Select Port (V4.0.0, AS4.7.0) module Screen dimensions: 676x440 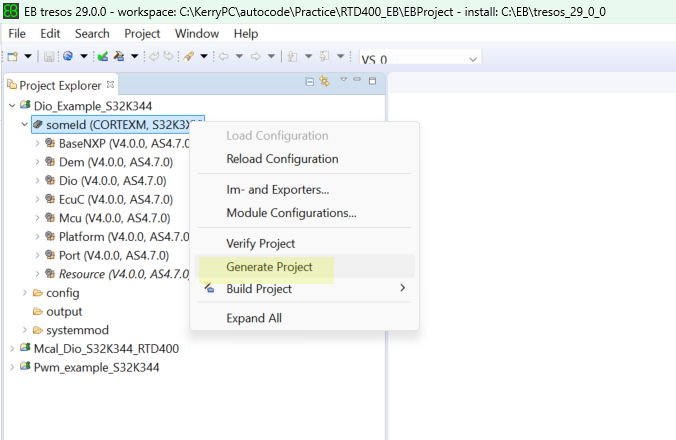114,256
